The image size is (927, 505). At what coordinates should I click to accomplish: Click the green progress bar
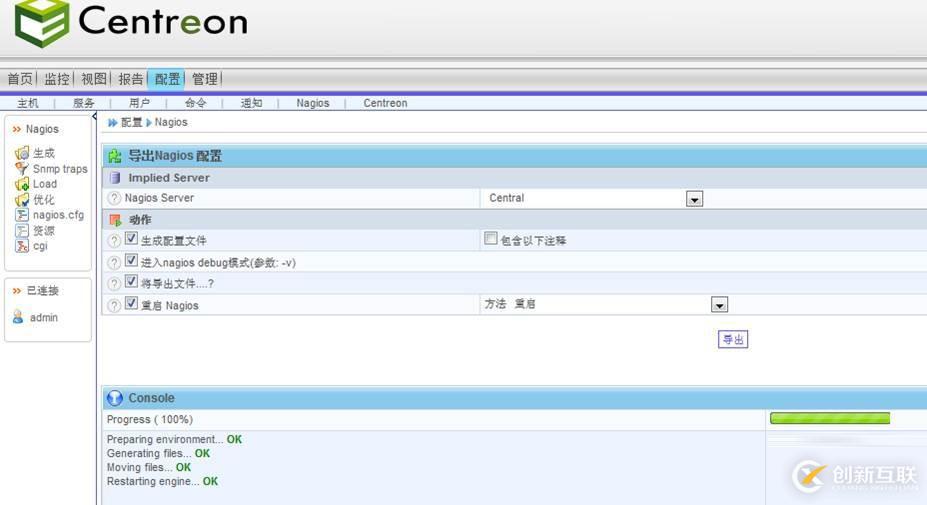830,419
